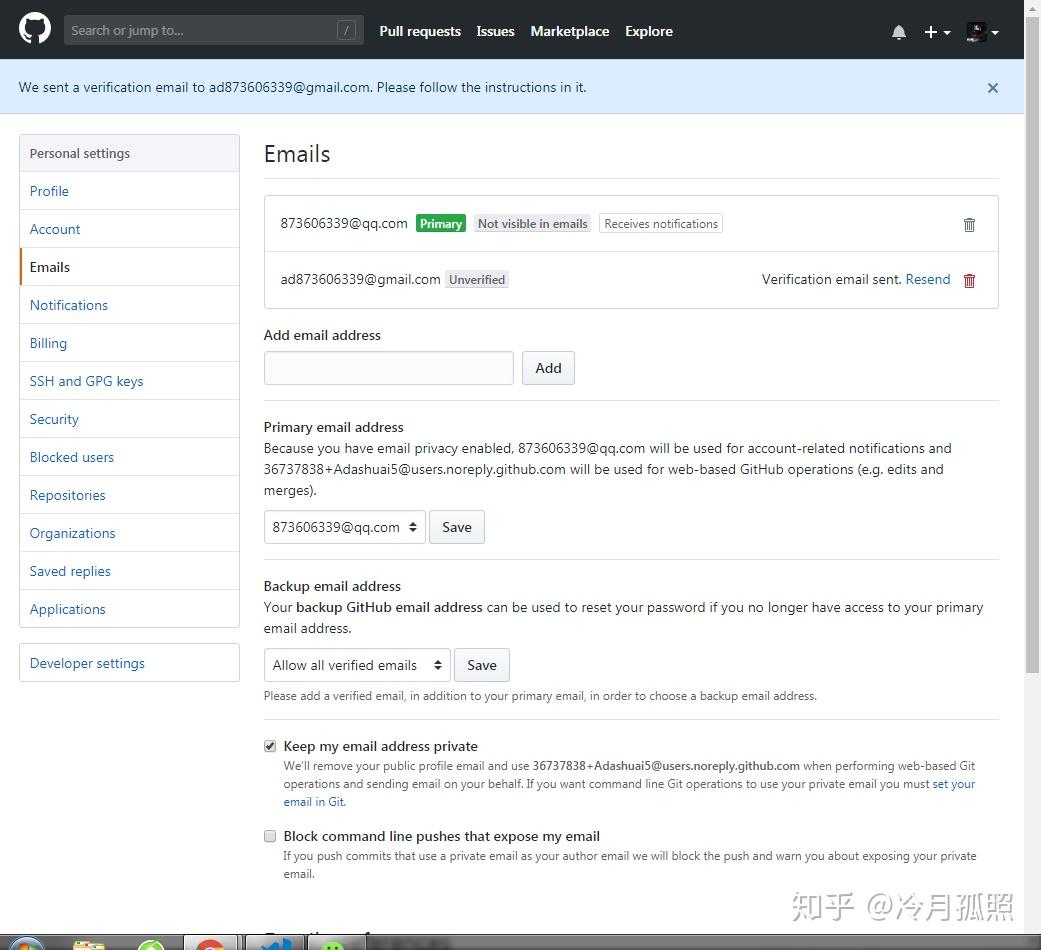Focus the Search or jump to field

213,30
